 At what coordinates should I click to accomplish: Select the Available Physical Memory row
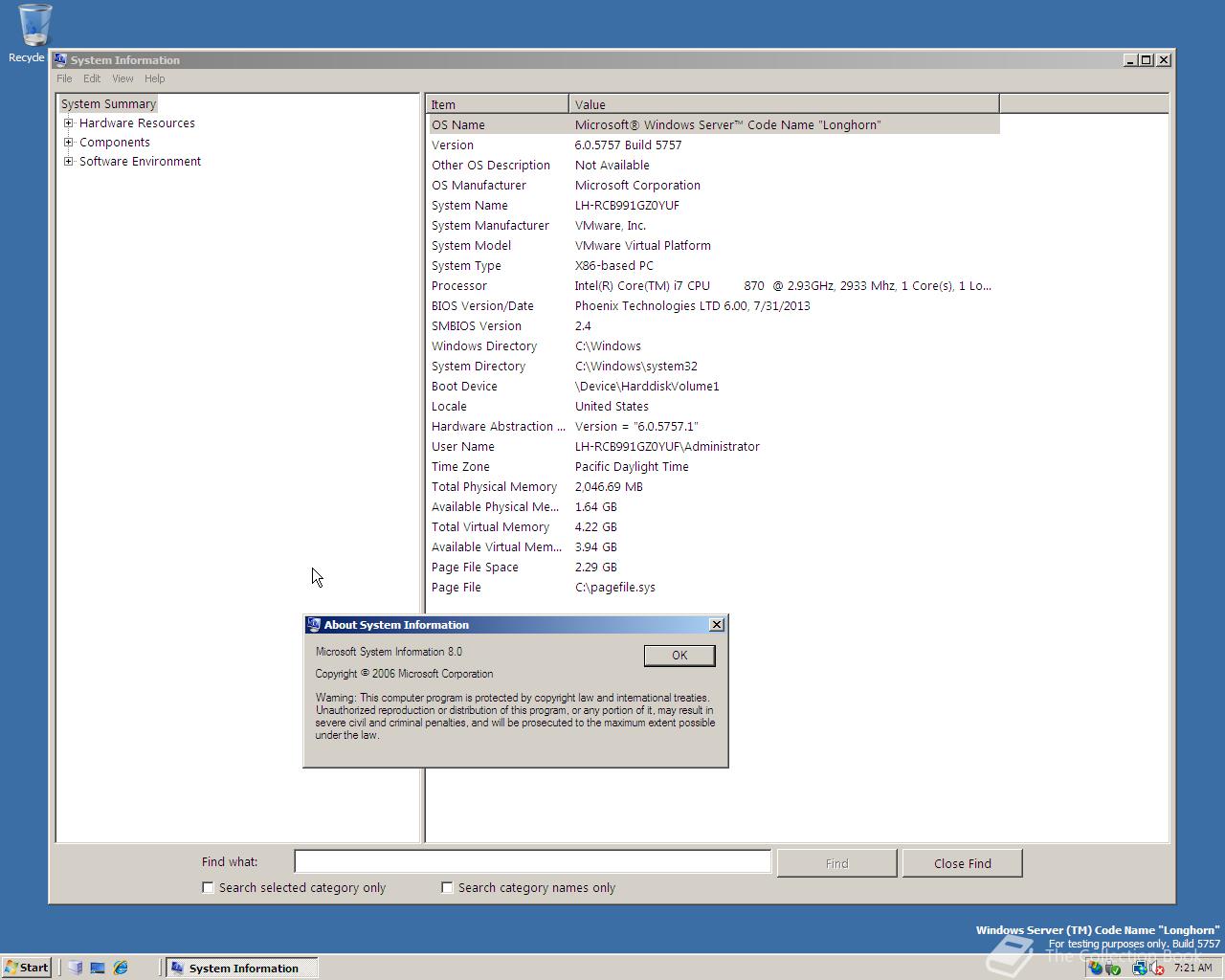(x=713, y=506)
